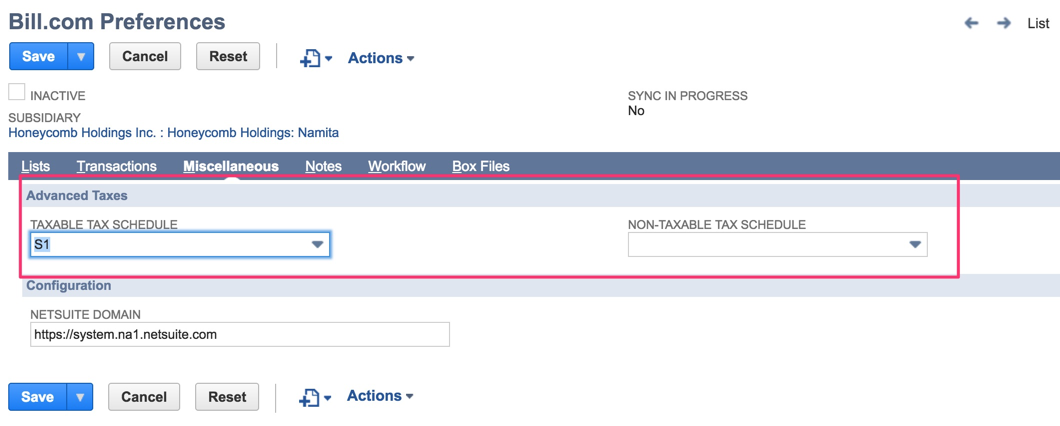
Task: Click the bottom new-record document icon
Action: [311, 397]
